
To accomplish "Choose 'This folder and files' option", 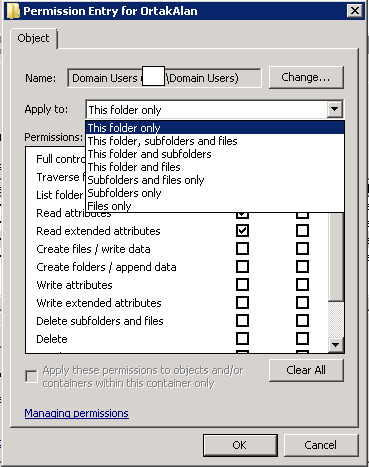I will pyautogui.click(x=215, y=167).
